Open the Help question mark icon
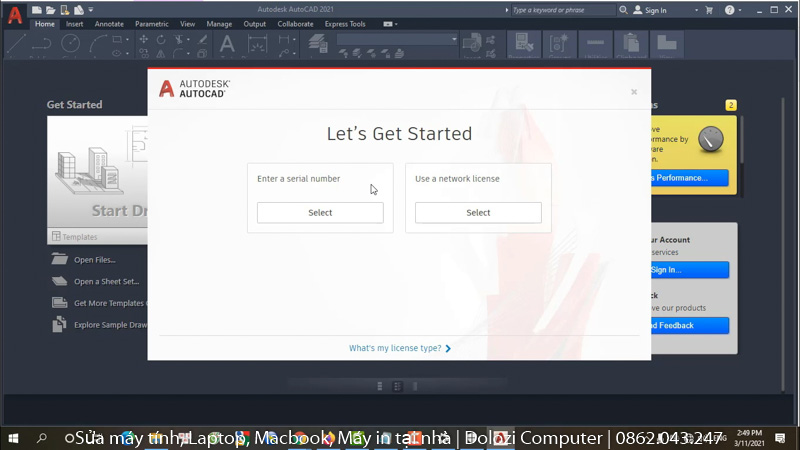 pyautogui.click(x=730, y=10)
